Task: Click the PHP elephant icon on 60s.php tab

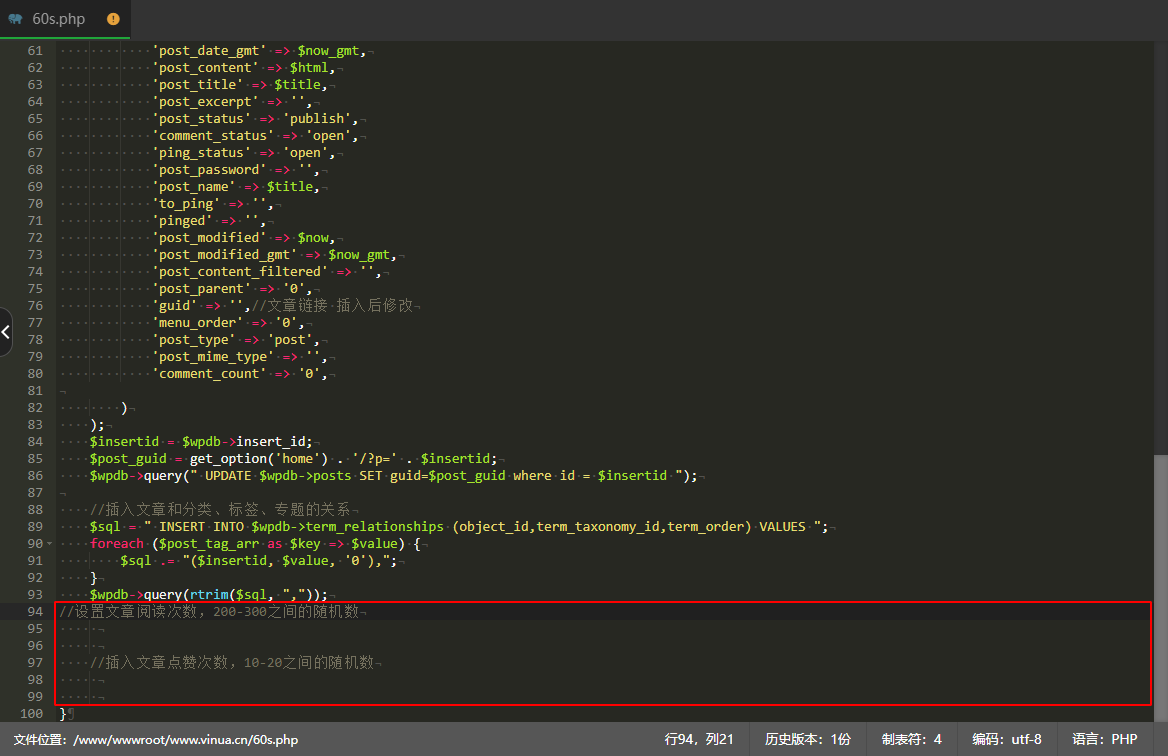Action: click(x=15, y=19)
